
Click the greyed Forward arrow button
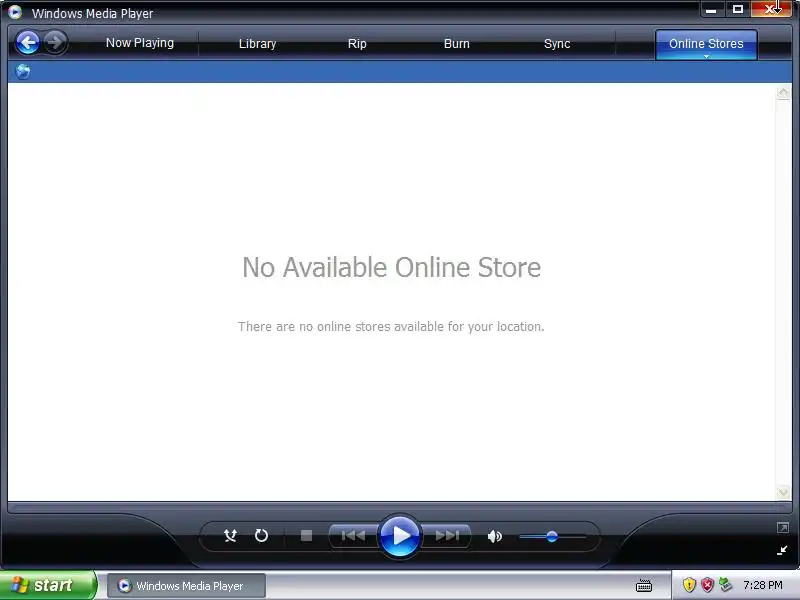[55, 42]
